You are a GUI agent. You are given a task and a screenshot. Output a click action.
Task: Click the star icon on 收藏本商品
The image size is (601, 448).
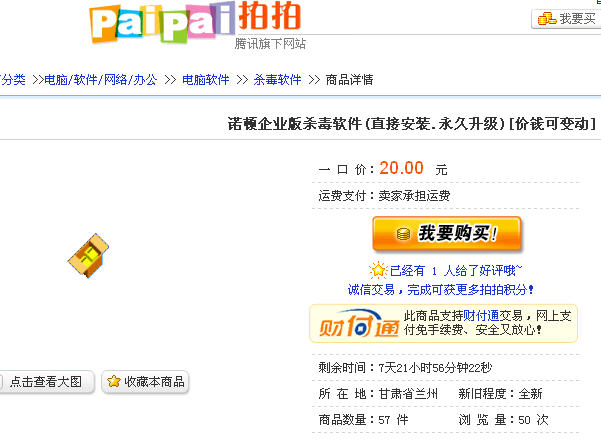(x=114, y=381)
